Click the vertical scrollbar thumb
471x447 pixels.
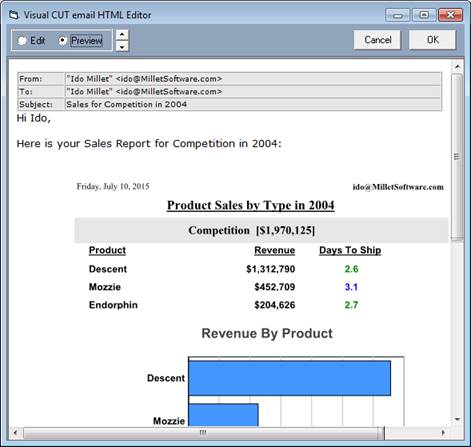point(457,157)
